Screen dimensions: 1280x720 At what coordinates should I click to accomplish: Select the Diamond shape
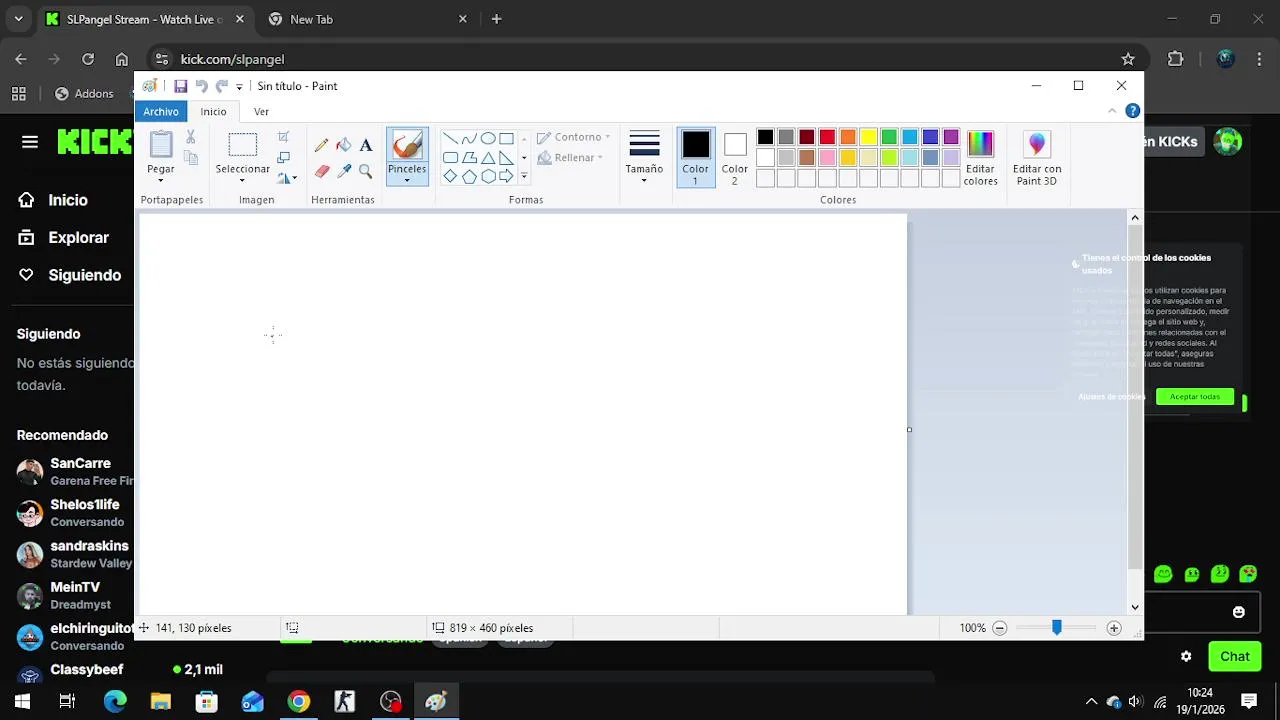pos(450,177)
